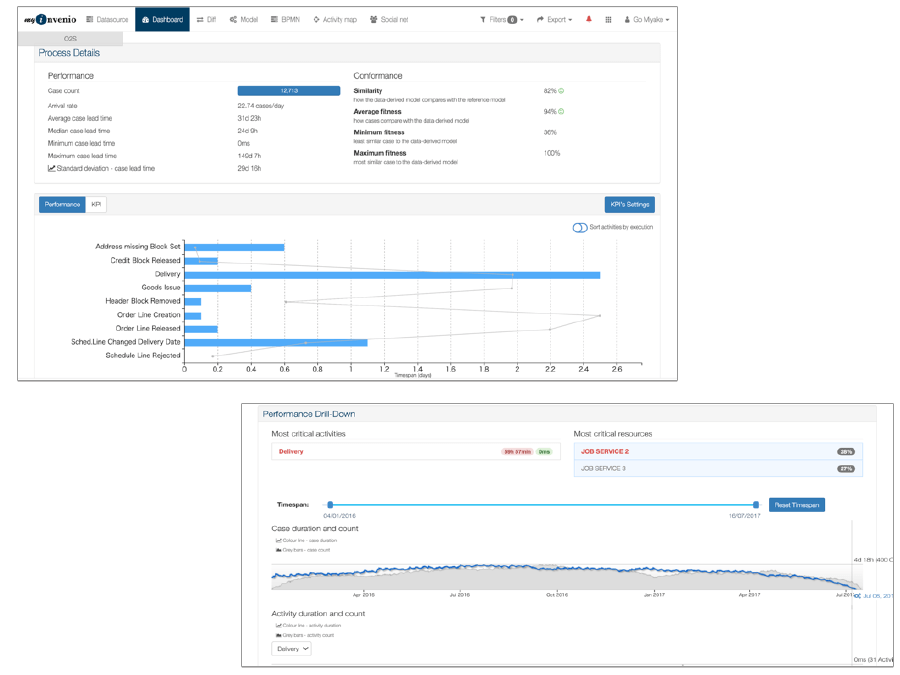Toggle Sort activities by execution switch

pos(579,227)
